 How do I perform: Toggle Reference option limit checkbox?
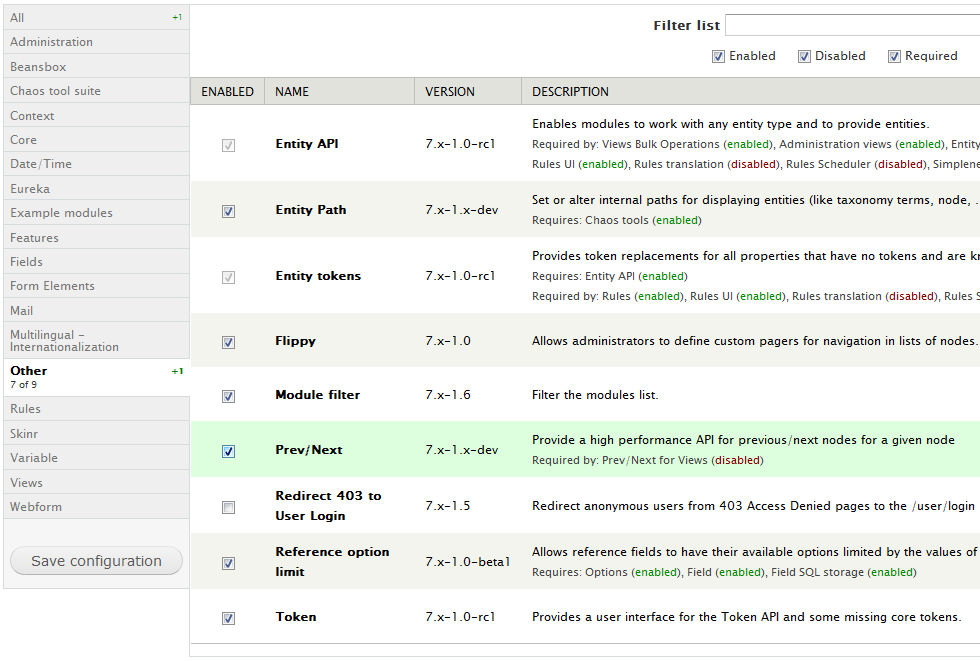pyautogui.click(x=228, y=563)
